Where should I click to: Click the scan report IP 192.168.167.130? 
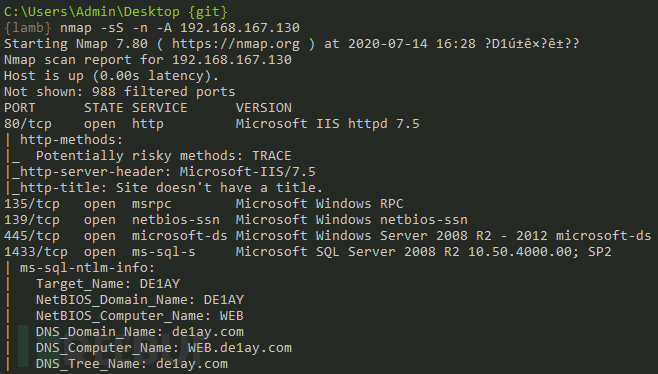tap(232, 60)
